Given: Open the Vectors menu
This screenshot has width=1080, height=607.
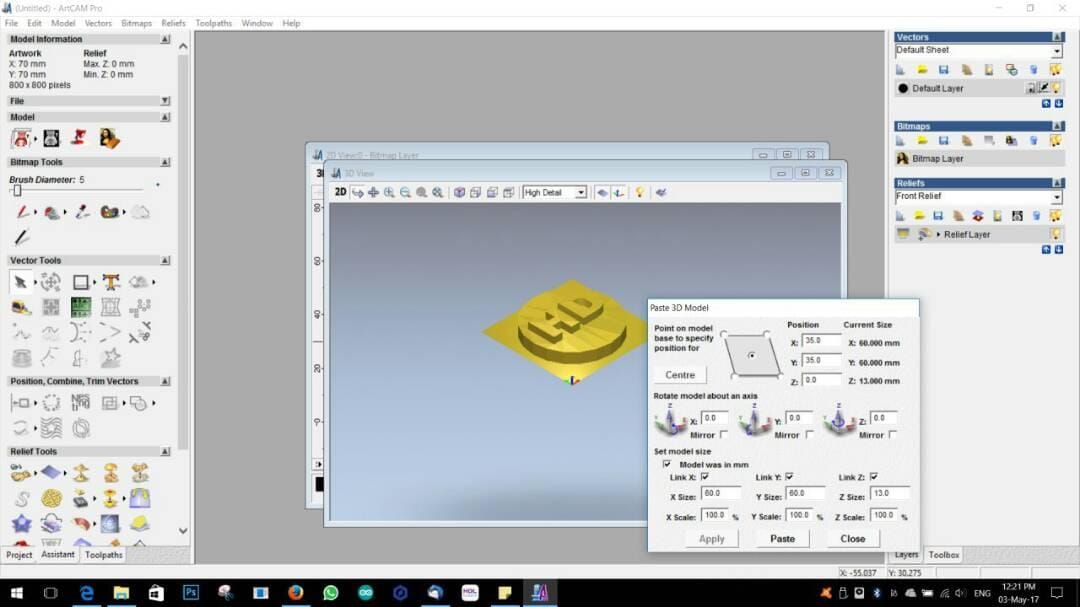Looking at the screenshot, I should 98,23.
